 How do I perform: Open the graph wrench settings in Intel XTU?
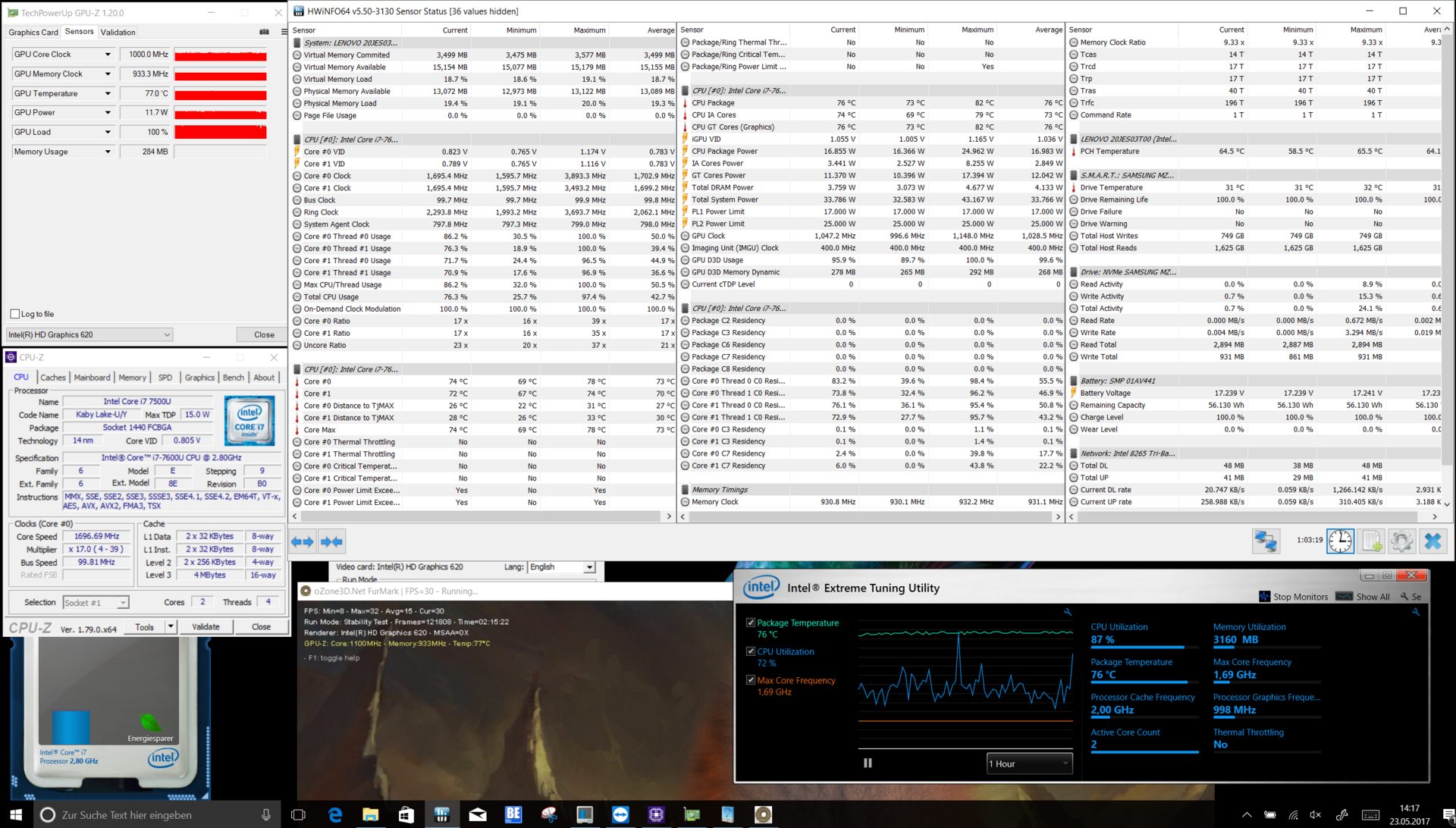click(x=1068, y=612)
